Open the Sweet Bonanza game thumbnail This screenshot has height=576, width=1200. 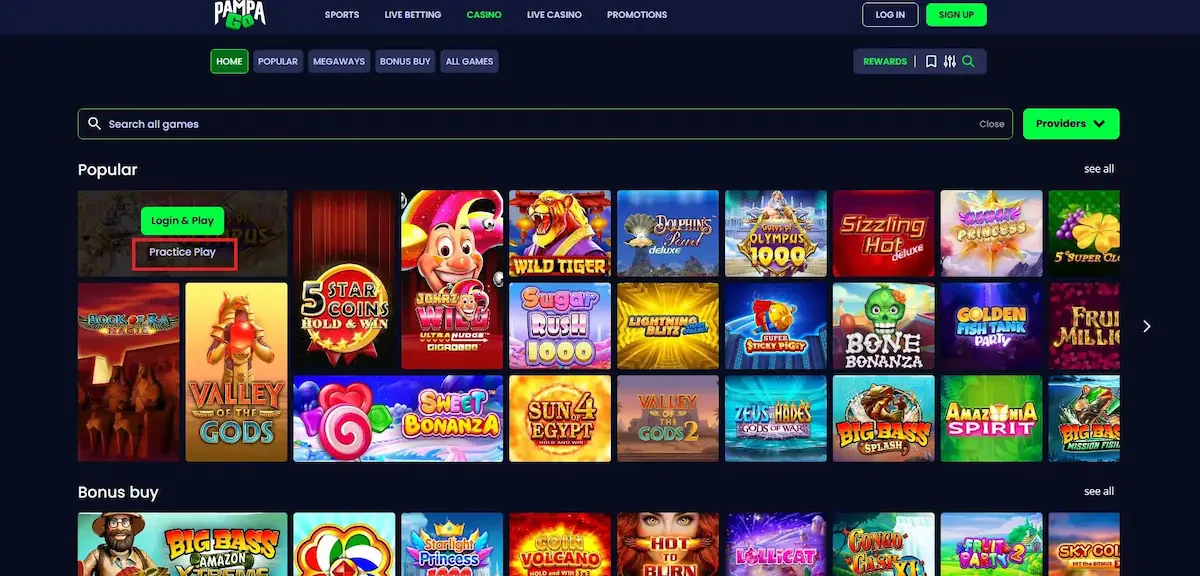(398, 419)
